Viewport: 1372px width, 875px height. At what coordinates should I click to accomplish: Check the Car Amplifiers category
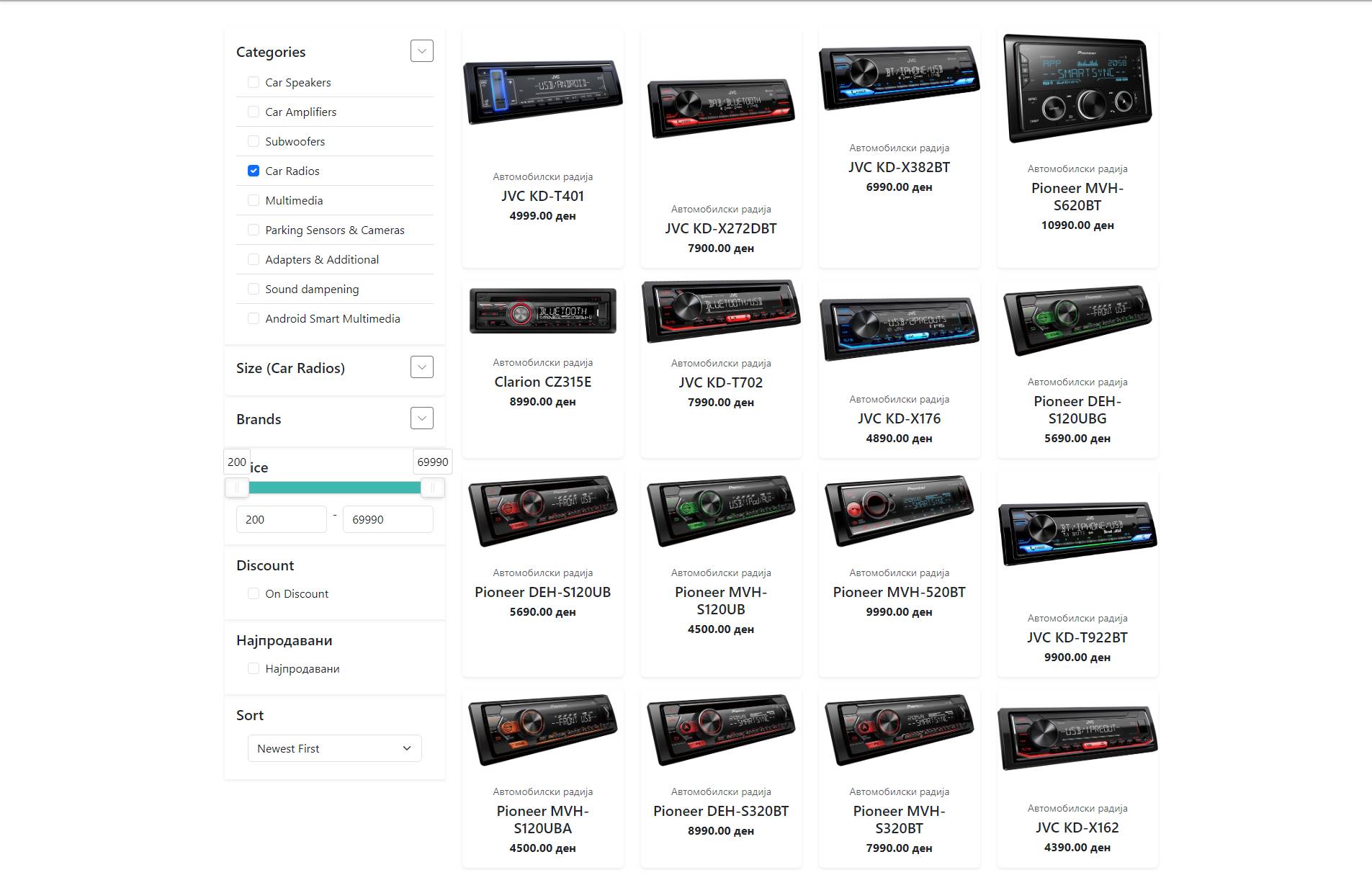(254, 112)
